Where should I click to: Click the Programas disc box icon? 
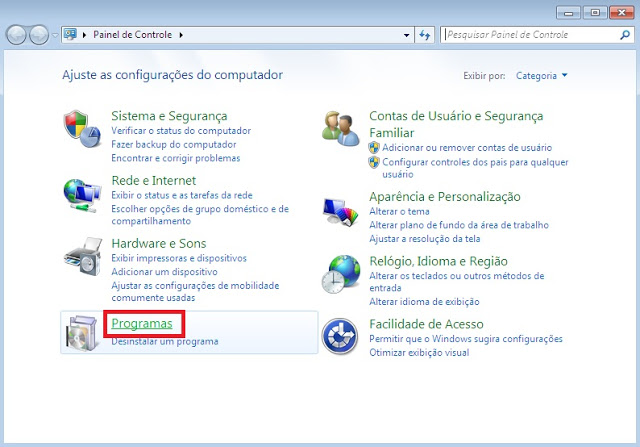coord(83,333)
